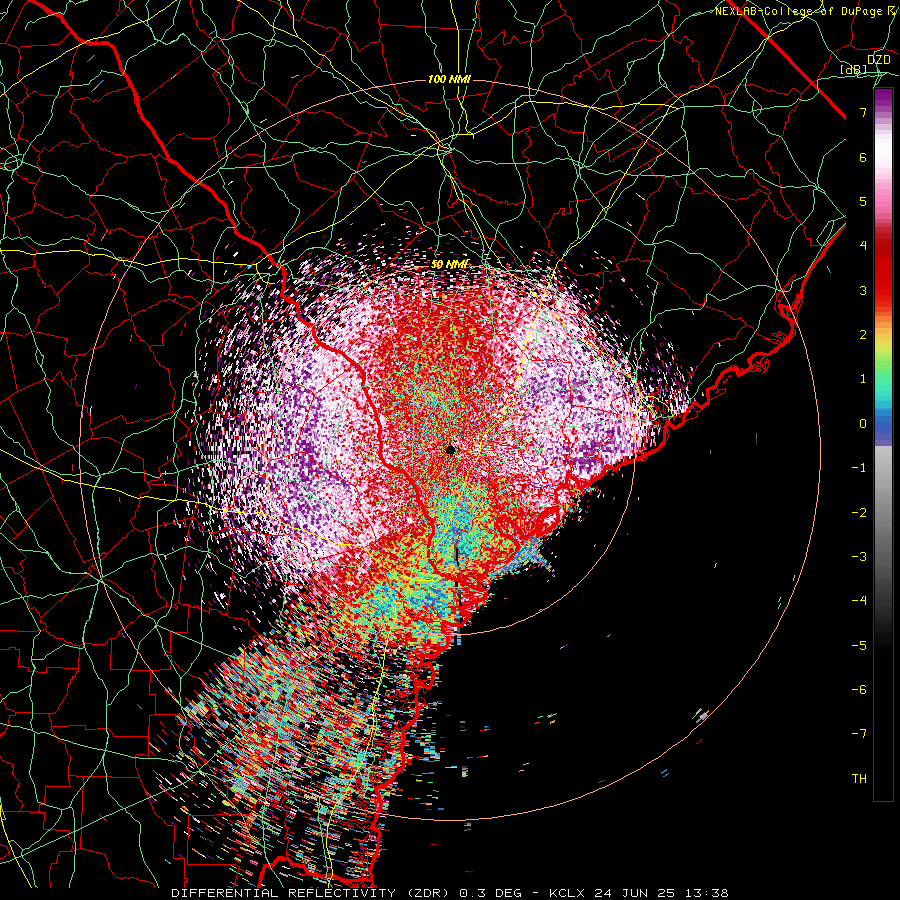Click the "-1" value on the ZDR scale
The image size is (900, 900).
click(x=859, y=467)
